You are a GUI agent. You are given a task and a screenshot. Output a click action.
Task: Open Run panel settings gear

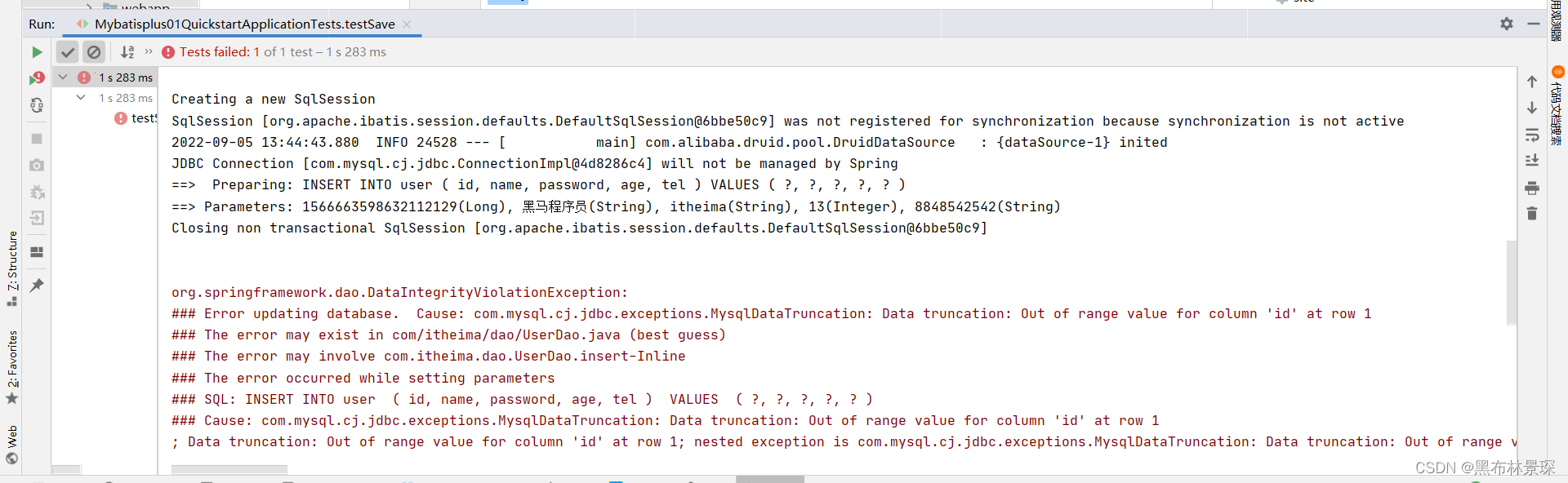[x=1507, y=24]
